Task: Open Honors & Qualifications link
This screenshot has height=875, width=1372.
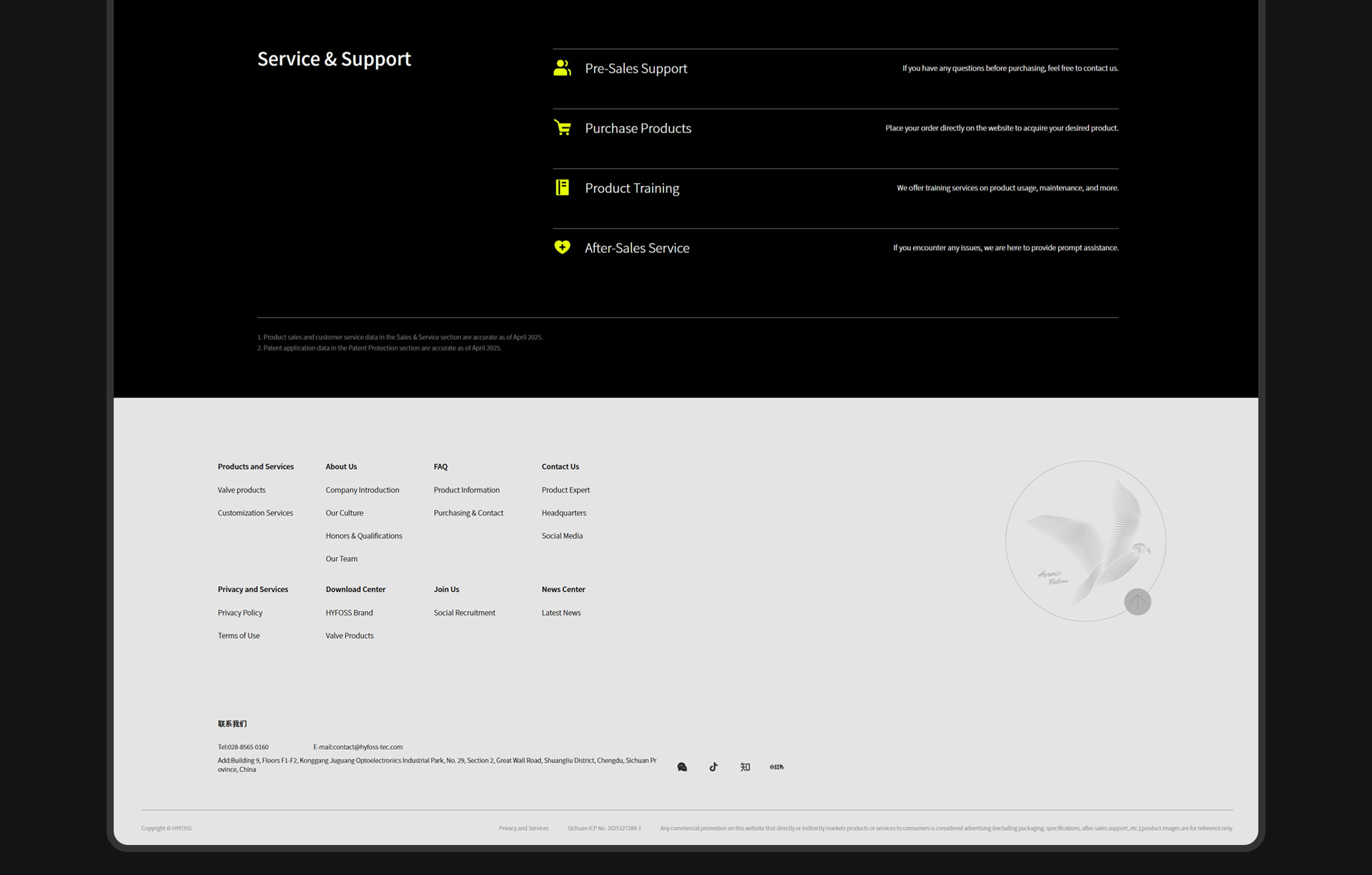Action: pos(364,536)
